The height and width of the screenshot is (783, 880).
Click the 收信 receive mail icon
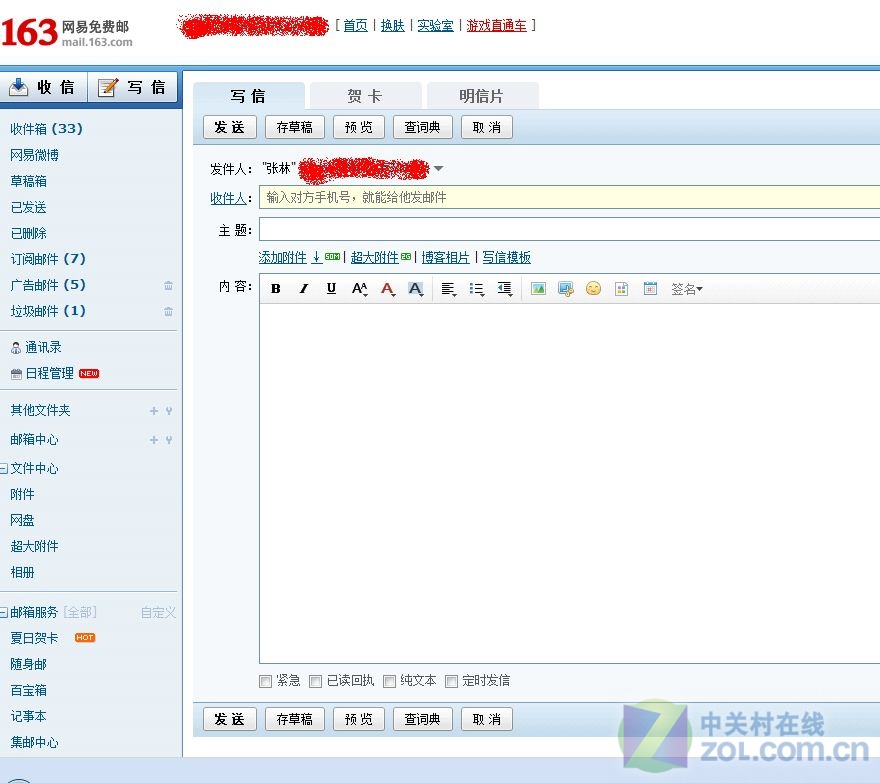coord(45,87)
